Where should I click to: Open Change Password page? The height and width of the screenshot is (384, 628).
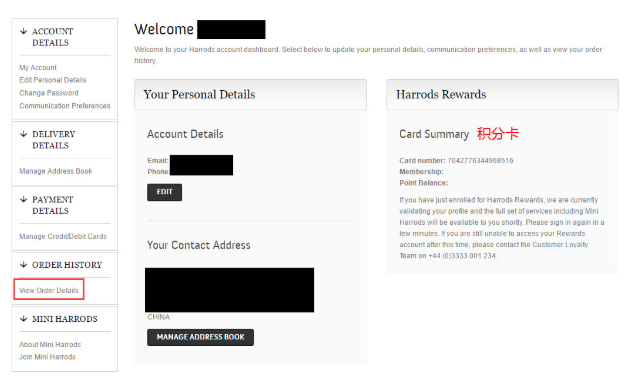49,93
